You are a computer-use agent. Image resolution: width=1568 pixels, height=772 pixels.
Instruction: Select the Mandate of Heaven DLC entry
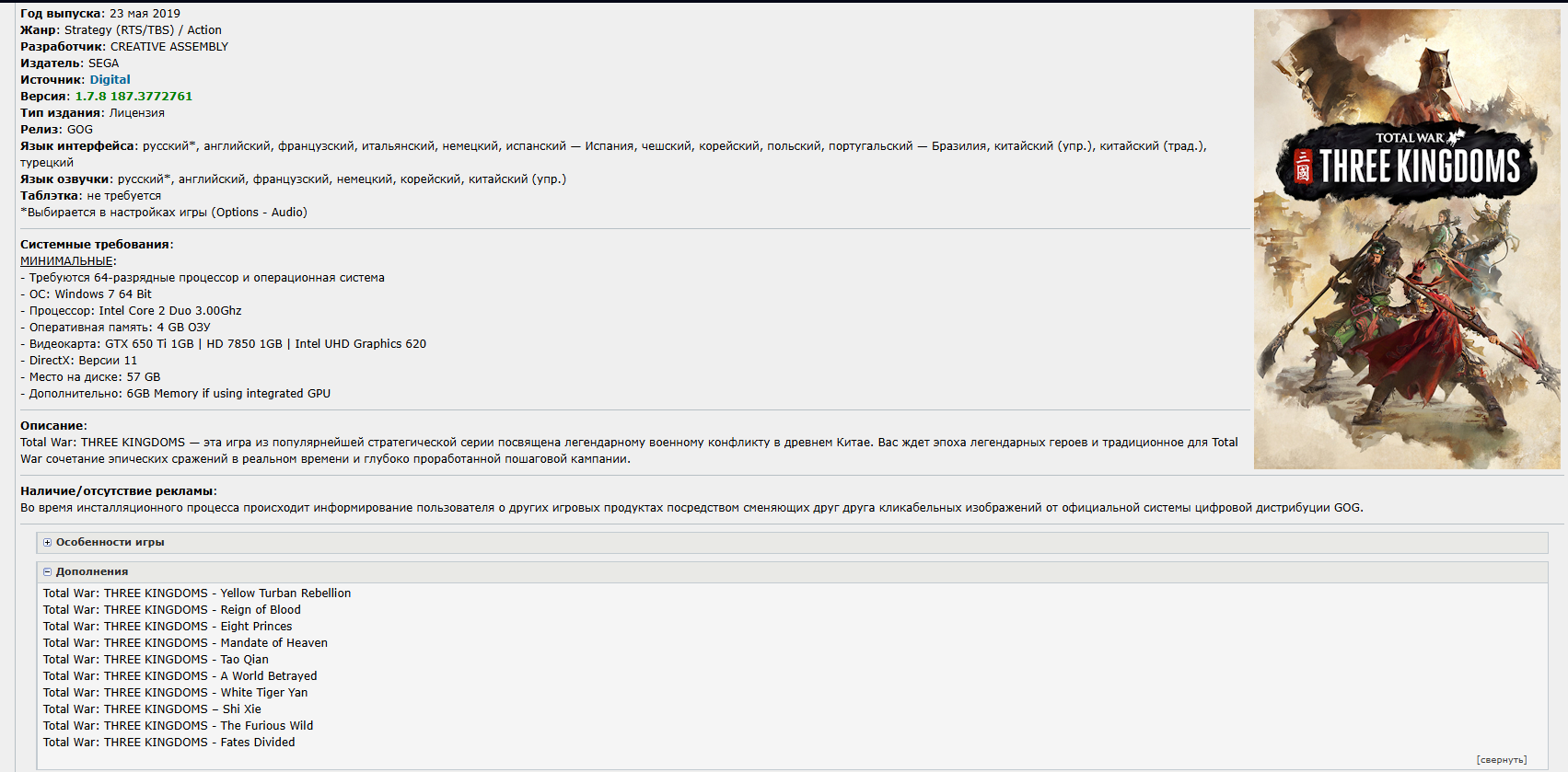point(185,643)
